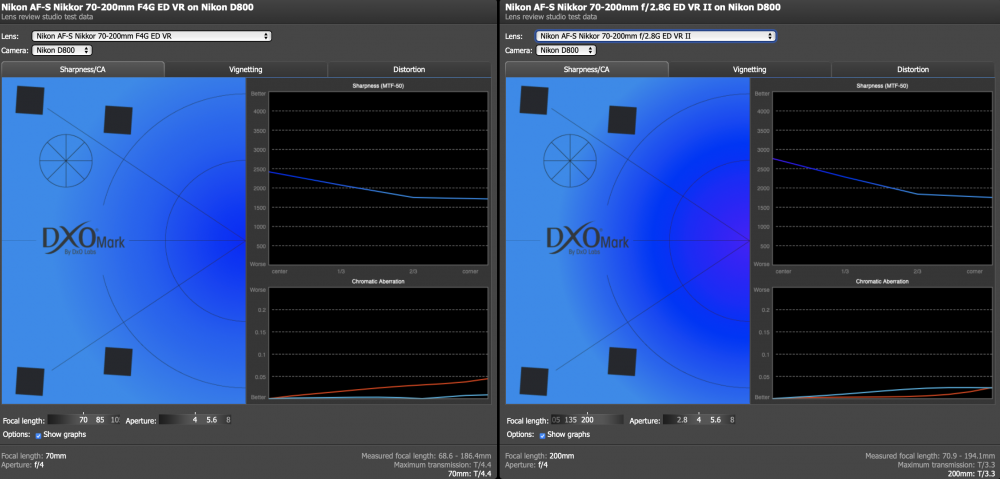Switch to Vignetting tab in the F4G panel
Viewport: 1000px width, 479px height.
pyautogui.click(x=246, y=70)
